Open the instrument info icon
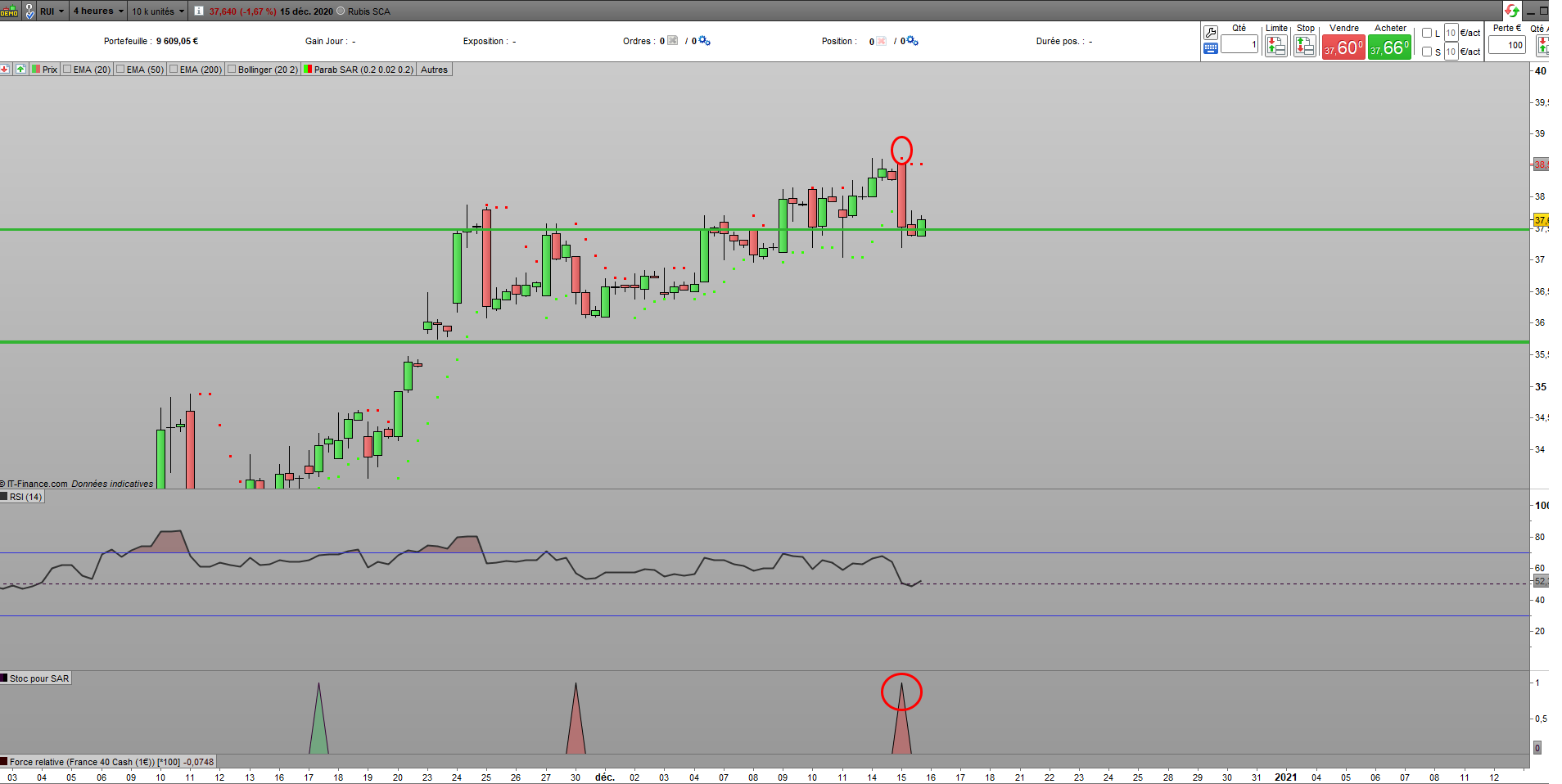Screen dimensions: 1562x784 click(199, 11)
